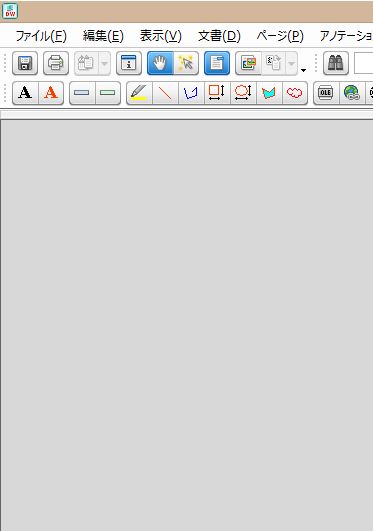The height and width of the screenshot is (531, 373).
Task: Open the dropdown beside the document copy icon
Action: 292,63
